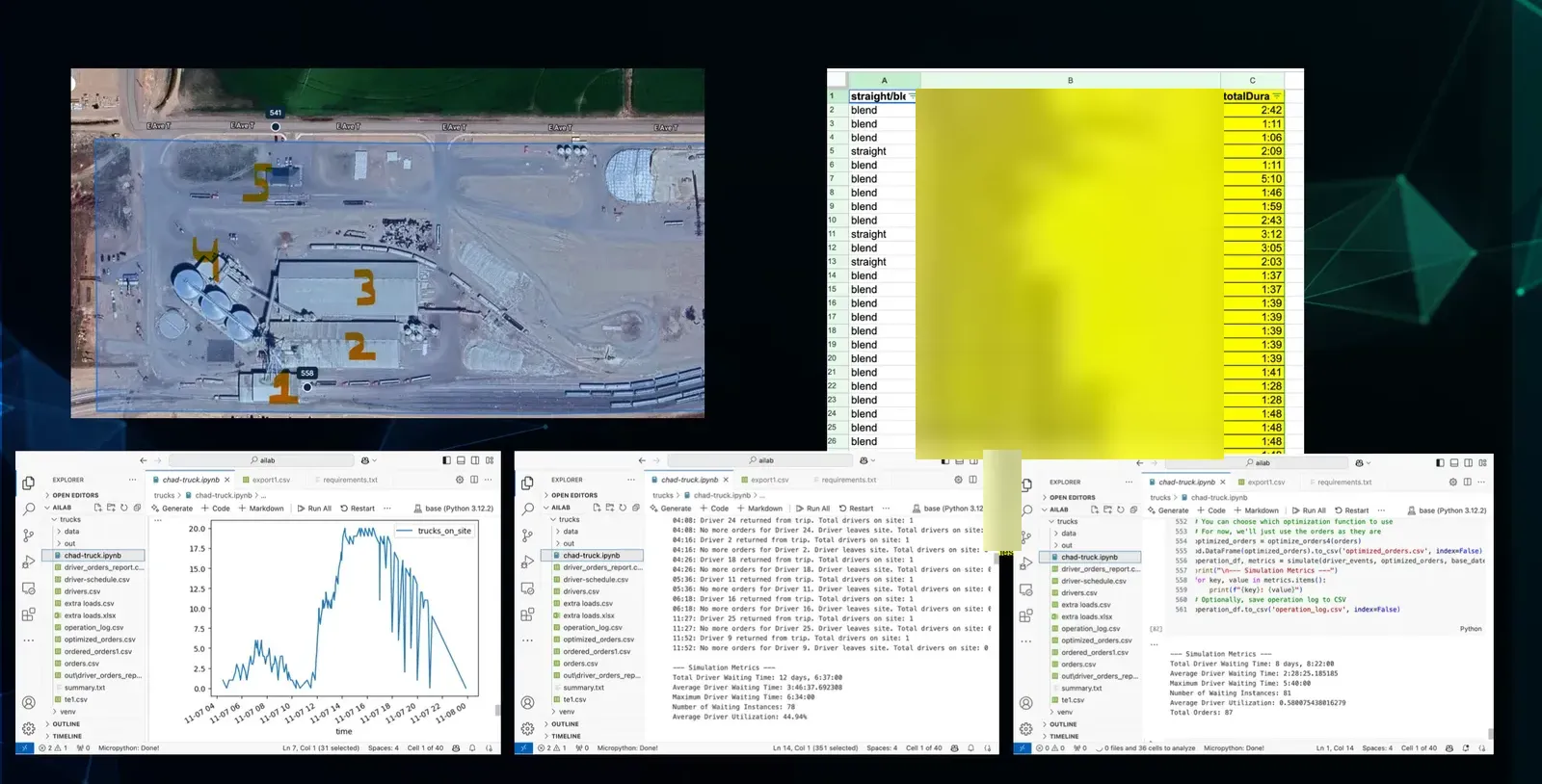
Task: Open notebook settings gear in chart window tab bar
Action: coord(460,479)
